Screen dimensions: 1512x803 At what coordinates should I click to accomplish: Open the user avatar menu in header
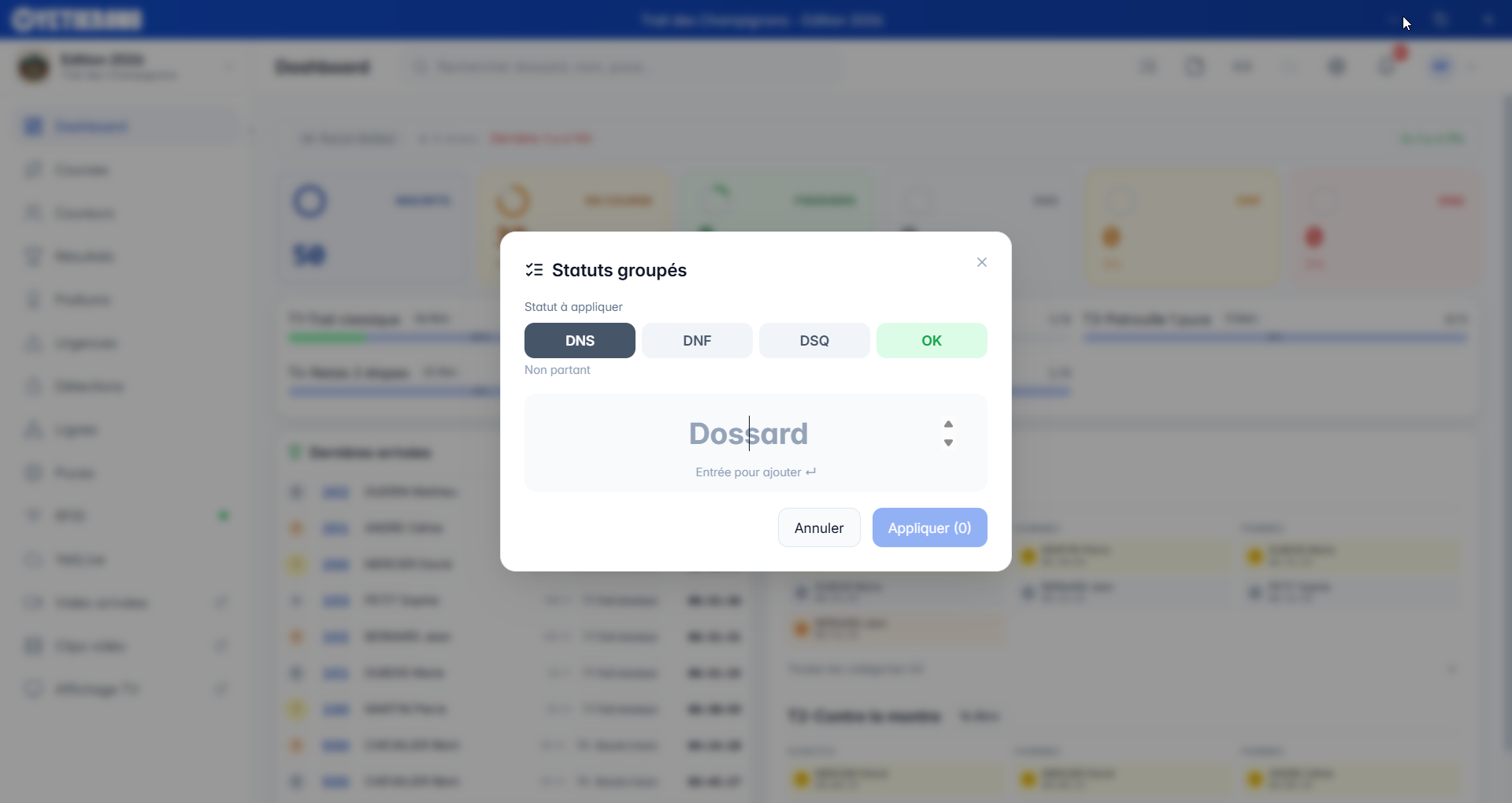[x=1441, y=67]
